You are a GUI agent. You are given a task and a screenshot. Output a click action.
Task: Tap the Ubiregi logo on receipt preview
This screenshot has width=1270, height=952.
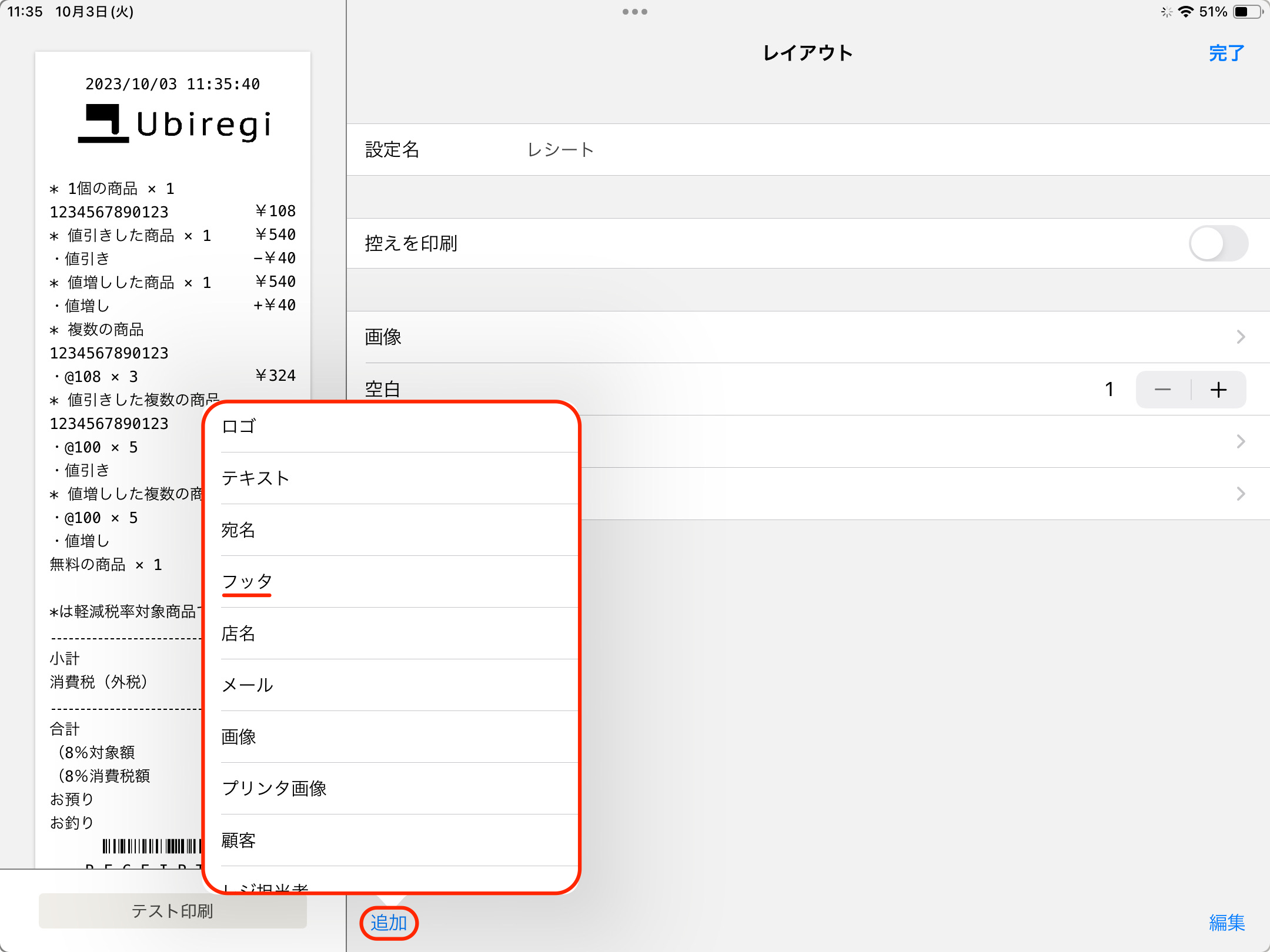175,124
